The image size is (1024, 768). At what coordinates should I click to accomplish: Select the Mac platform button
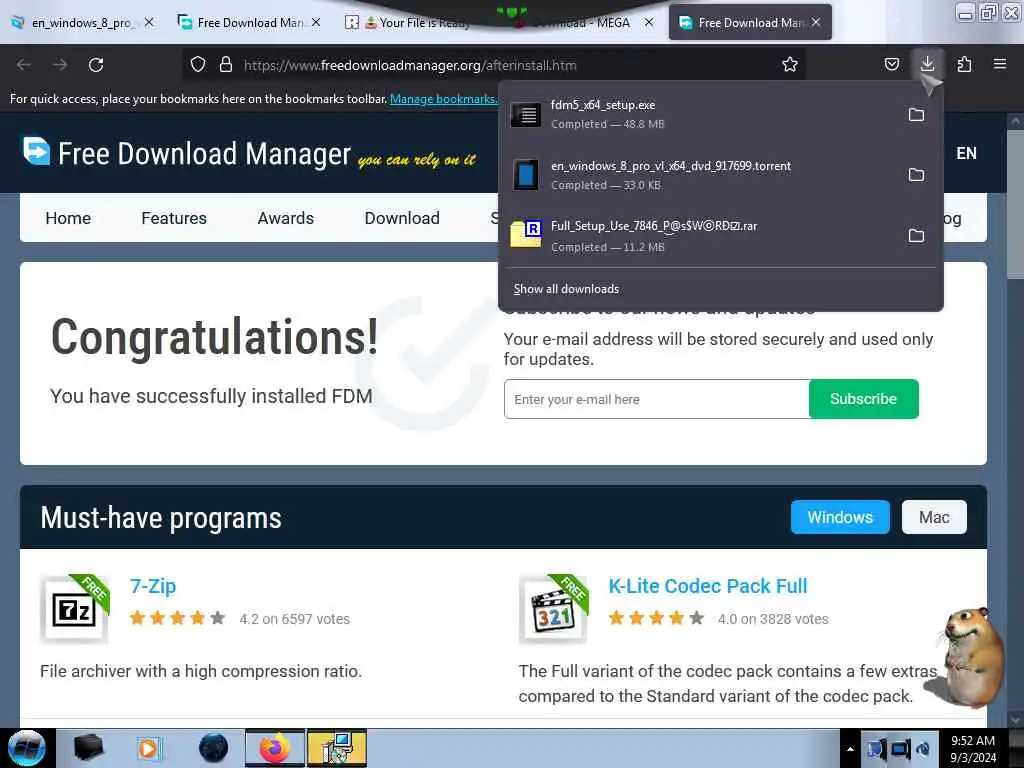click(934, 517)
